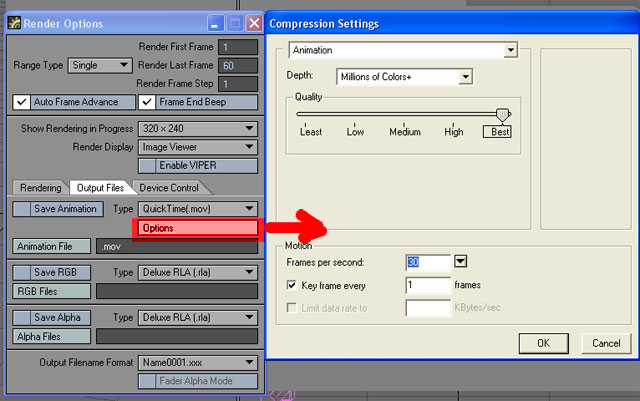
Task: Enable Save Alpha toggle
Action: coord(51,318)
